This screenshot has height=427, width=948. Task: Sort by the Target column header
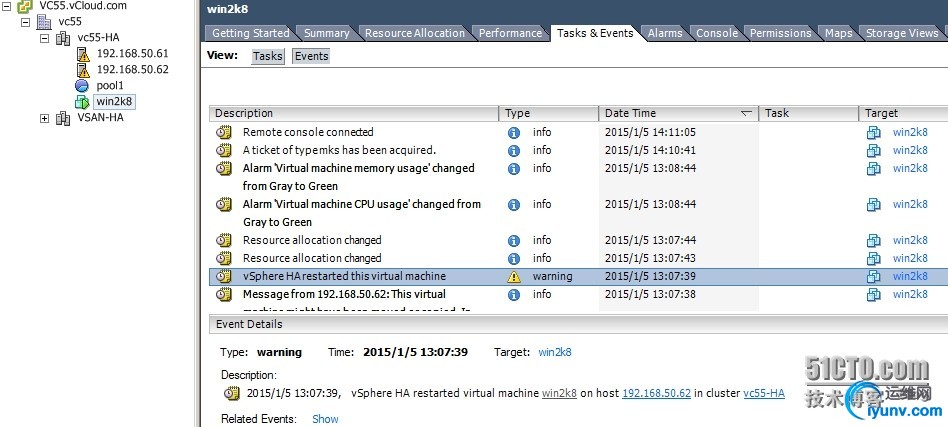point(903,113)
